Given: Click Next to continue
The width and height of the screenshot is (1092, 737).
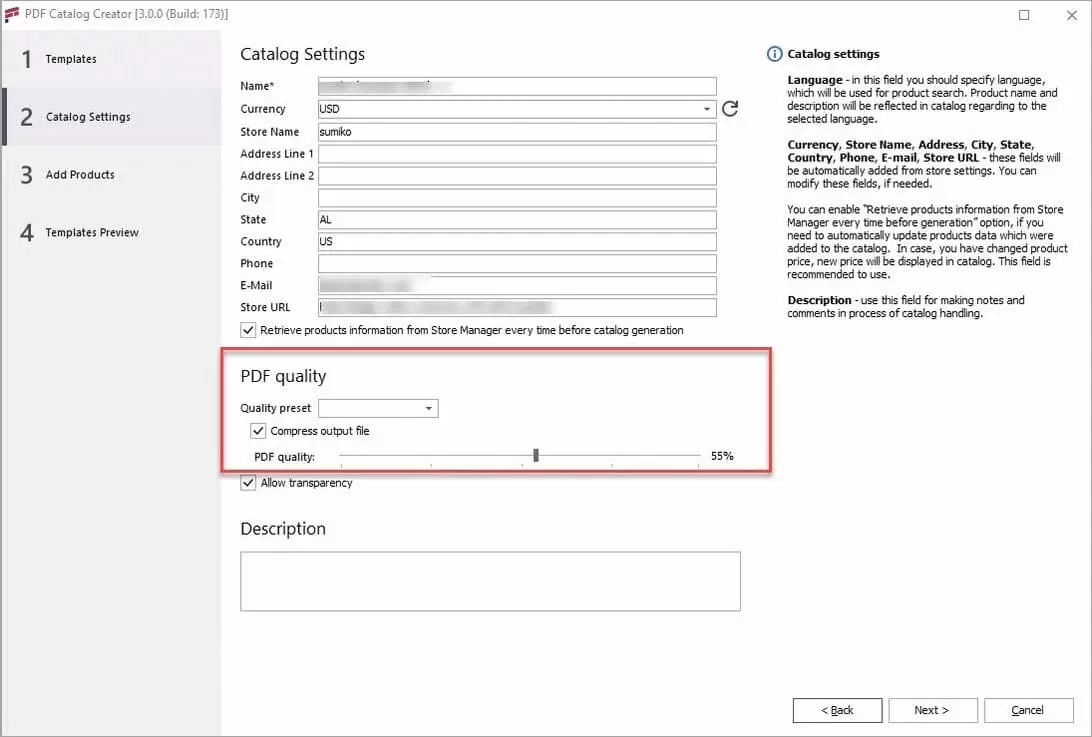Looking at the screenshot, I should (932, 710).
